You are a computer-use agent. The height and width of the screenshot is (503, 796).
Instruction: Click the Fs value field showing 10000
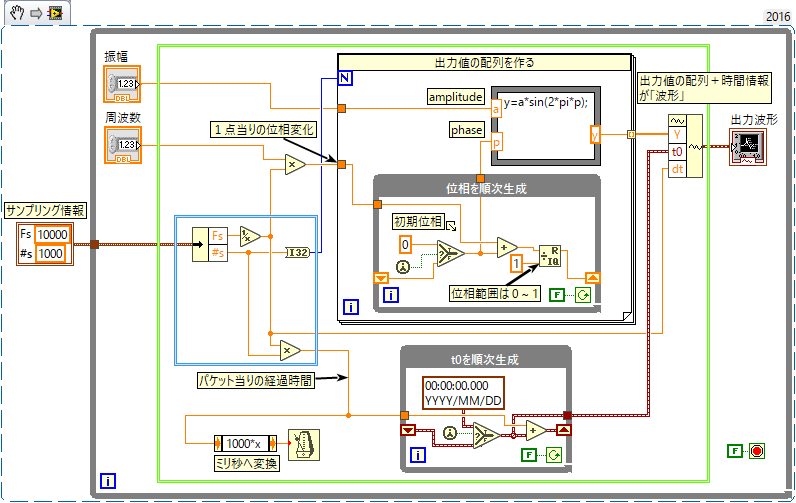click(x=53, y=234)
